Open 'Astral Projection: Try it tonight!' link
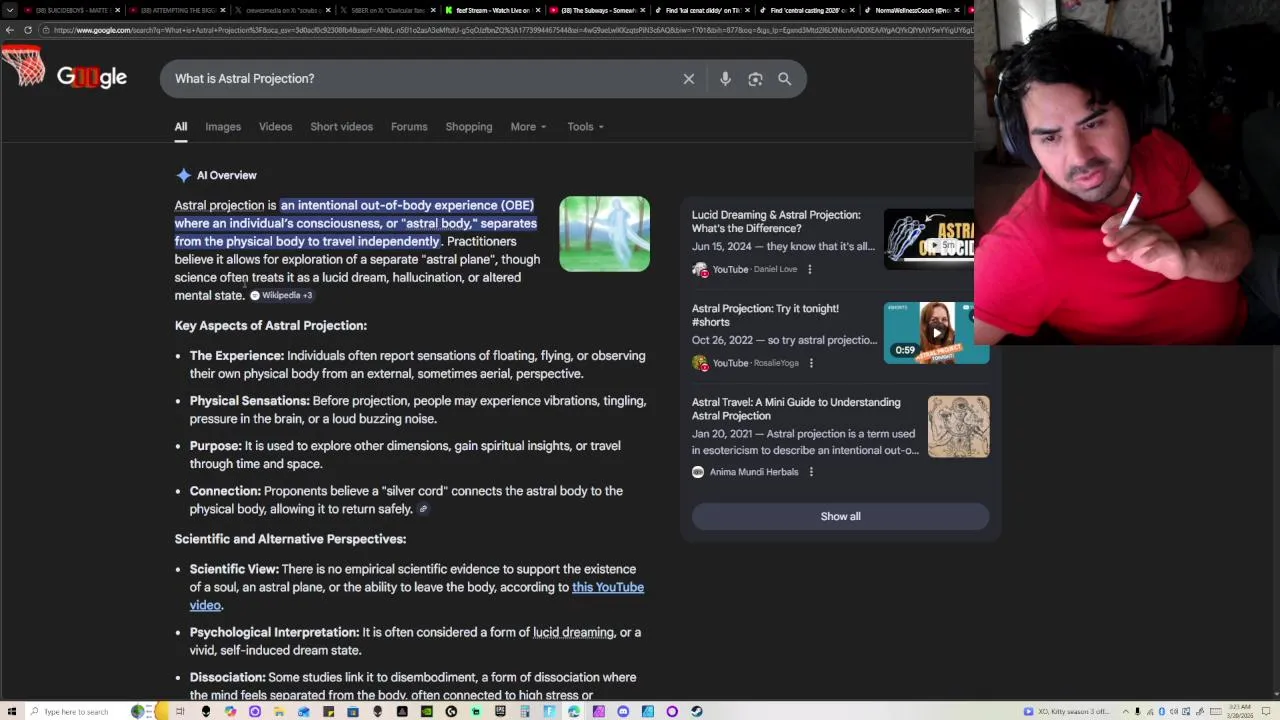Screen dimensions: 1280x720 [x=765, y=315]
